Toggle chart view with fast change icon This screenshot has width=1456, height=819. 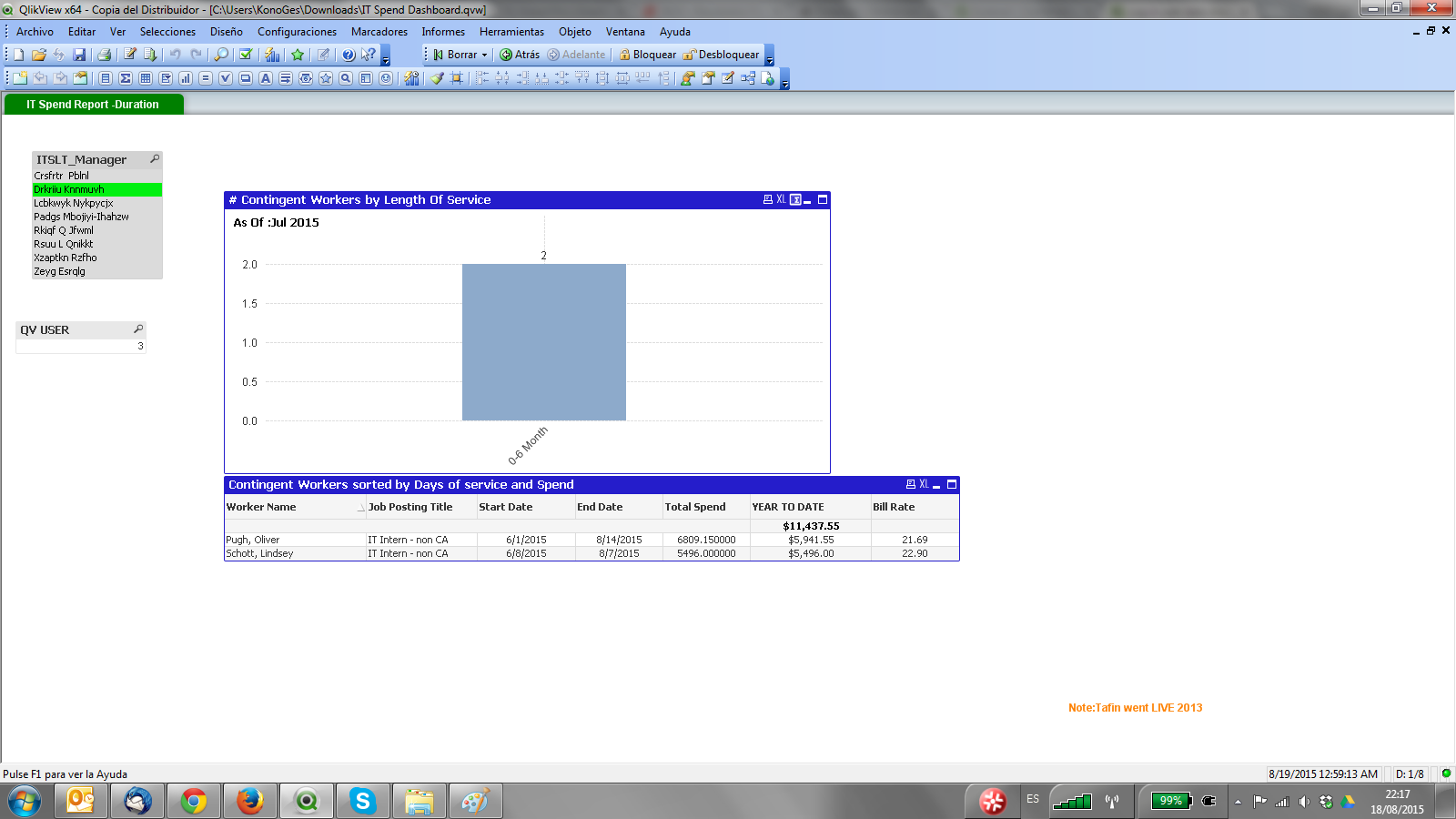tap(795, 199)
